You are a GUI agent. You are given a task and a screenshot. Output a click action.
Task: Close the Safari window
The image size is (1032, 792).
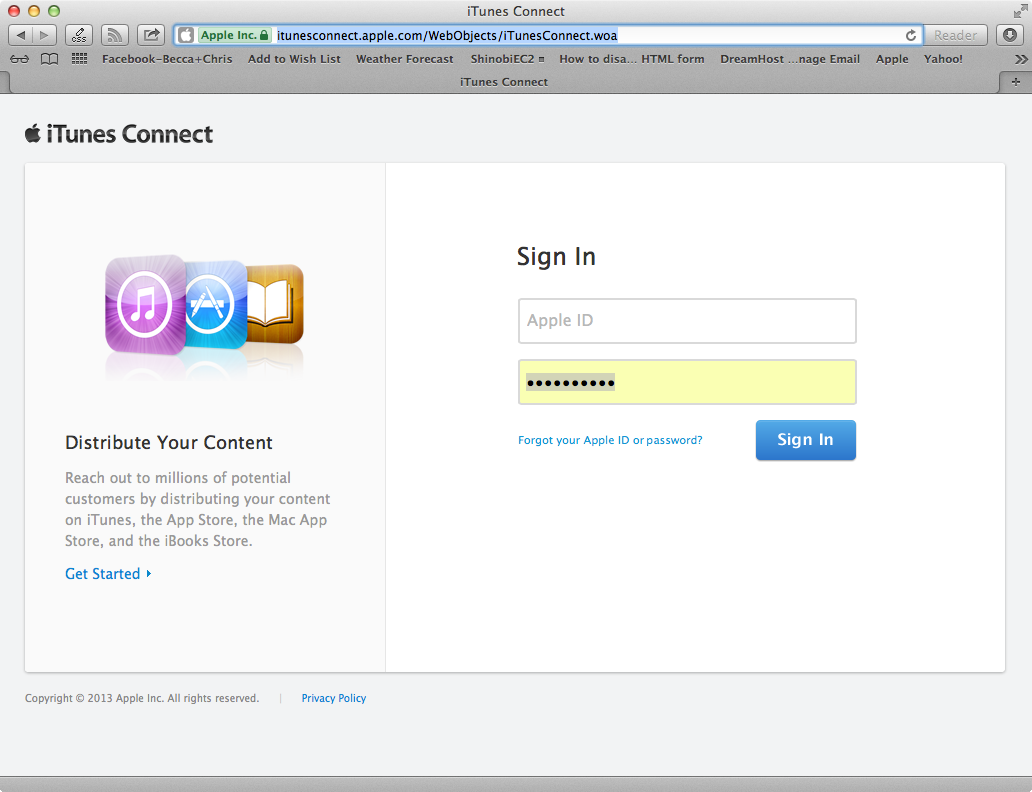coord(14,11)
